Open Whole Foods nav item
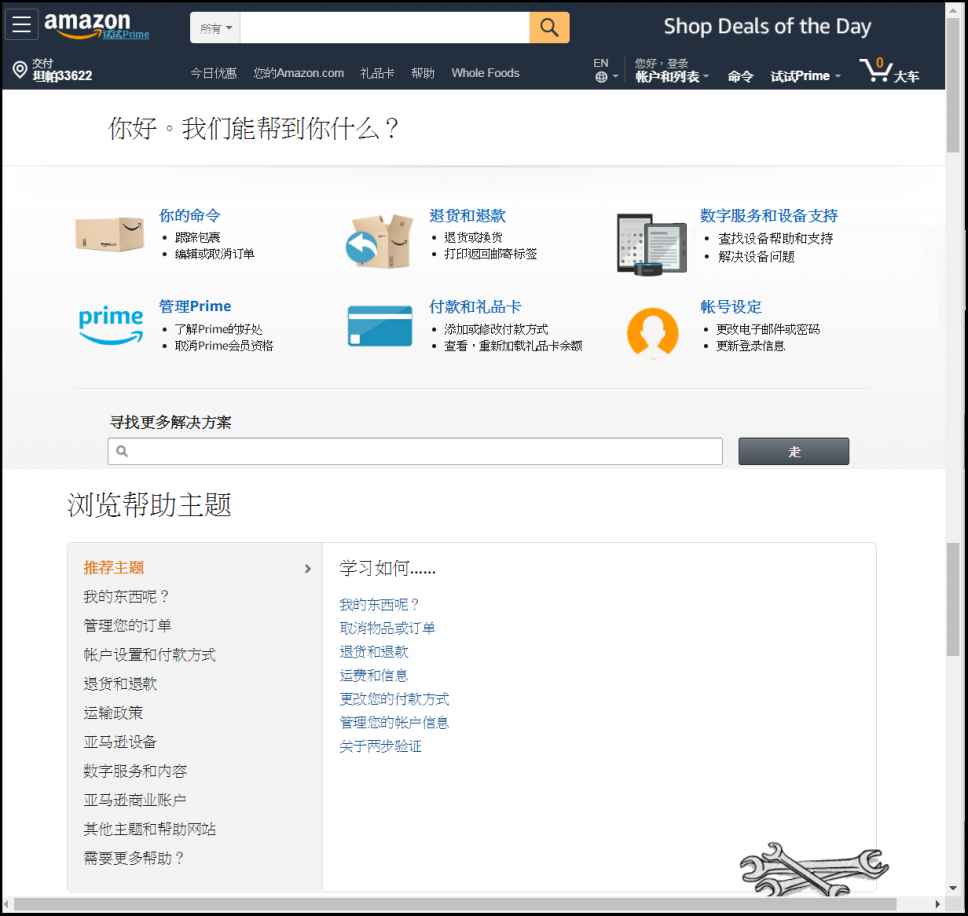This screenshot has width=968, height=916. (x=485, y=73)
